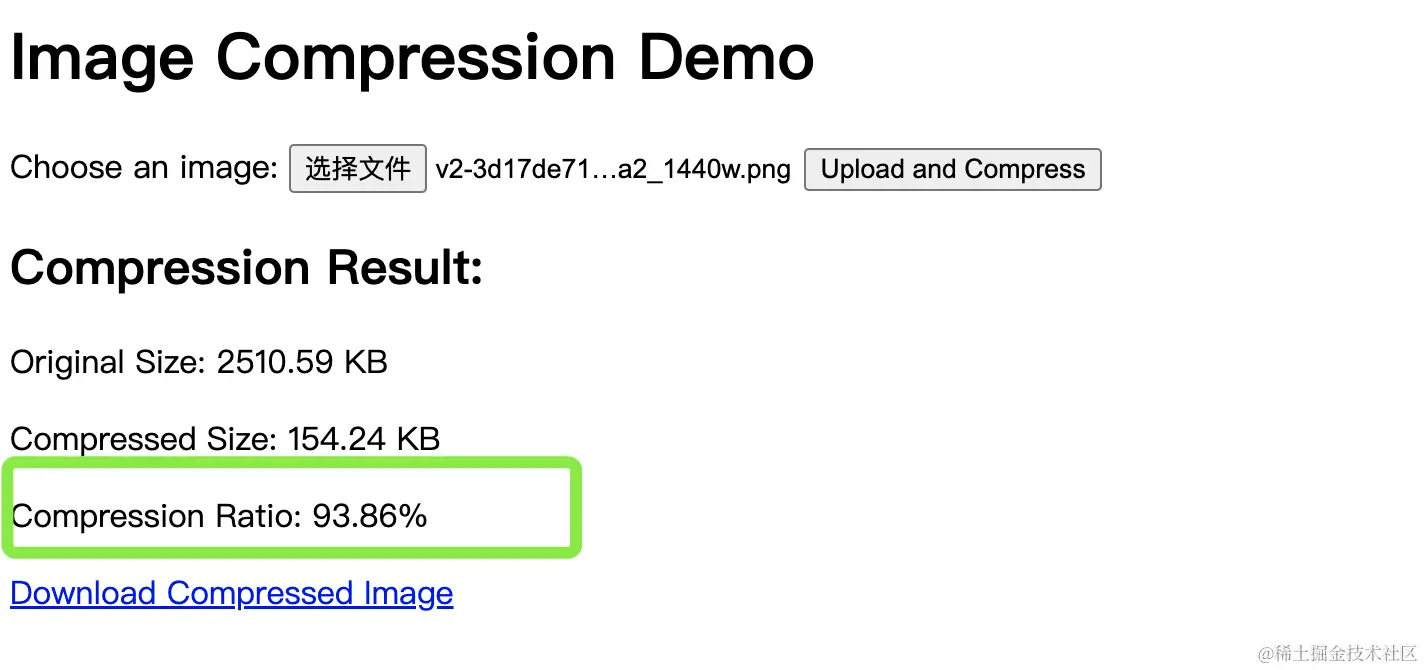Click the word Image in the title
The width and height of the screenshot is (1424, 670).
pyautogui.click(x=101, y=58)
